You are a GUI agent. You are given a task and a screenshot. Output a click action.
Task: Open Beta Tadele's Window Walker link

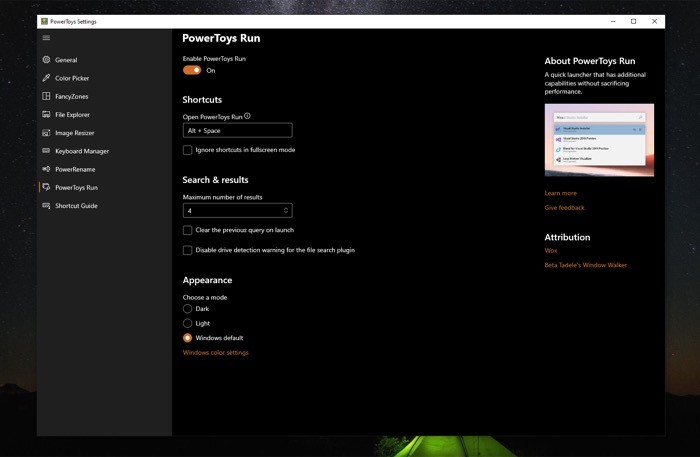pos(585,265)
